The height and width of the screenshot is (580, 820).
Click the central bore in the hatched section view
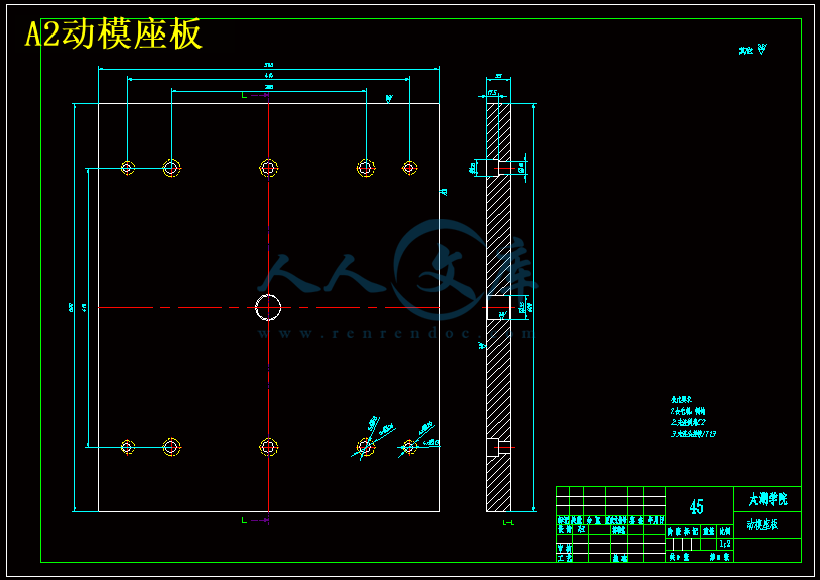[498, 308]
